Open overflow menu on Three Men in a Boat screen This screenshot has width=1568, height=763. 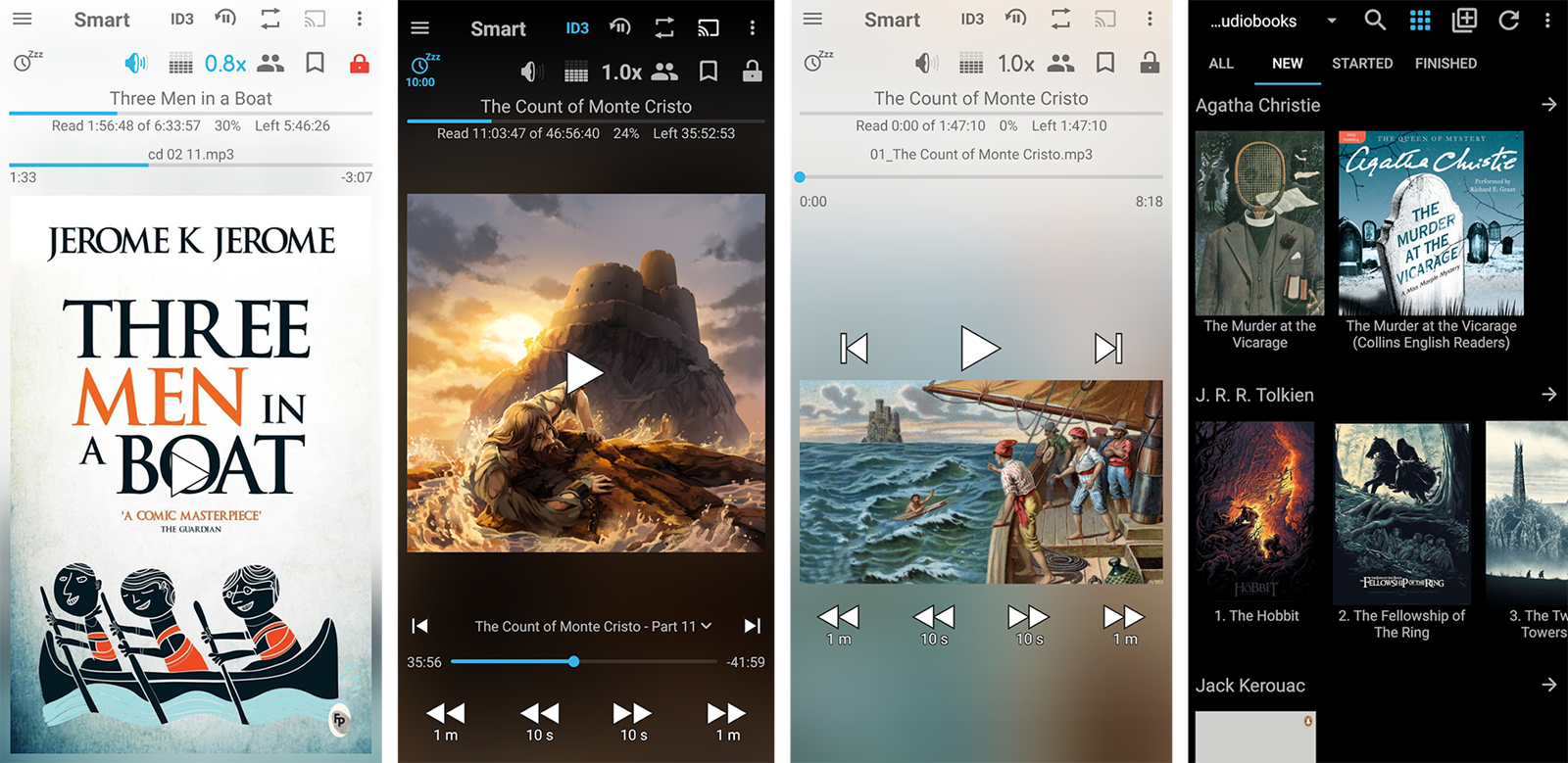click(360, 20)
